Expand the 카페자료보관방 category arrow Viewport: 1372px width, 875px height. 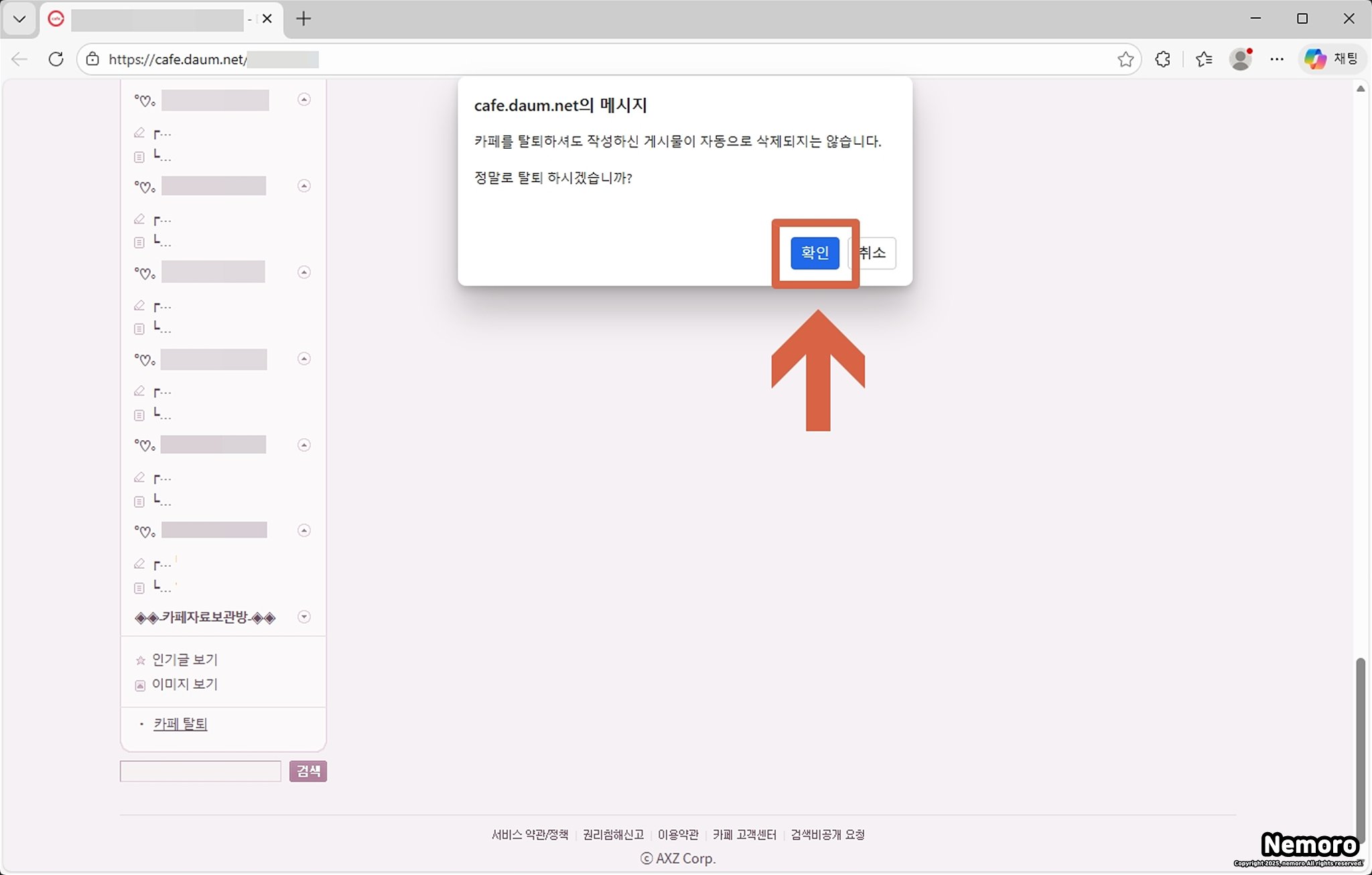click(x=304, y=616)
